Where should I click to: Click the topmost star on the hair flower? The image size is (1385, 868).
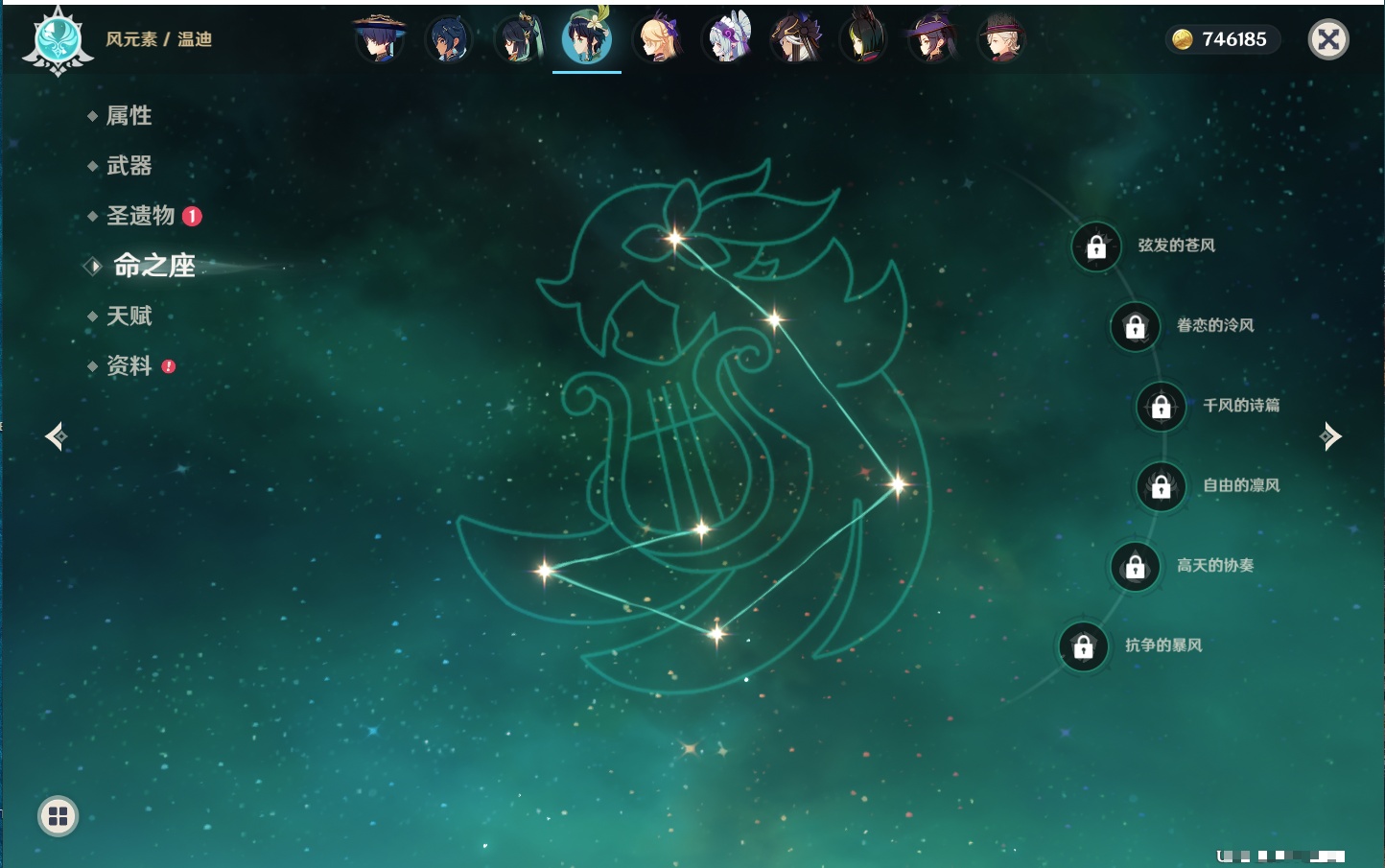click(675, 239)
